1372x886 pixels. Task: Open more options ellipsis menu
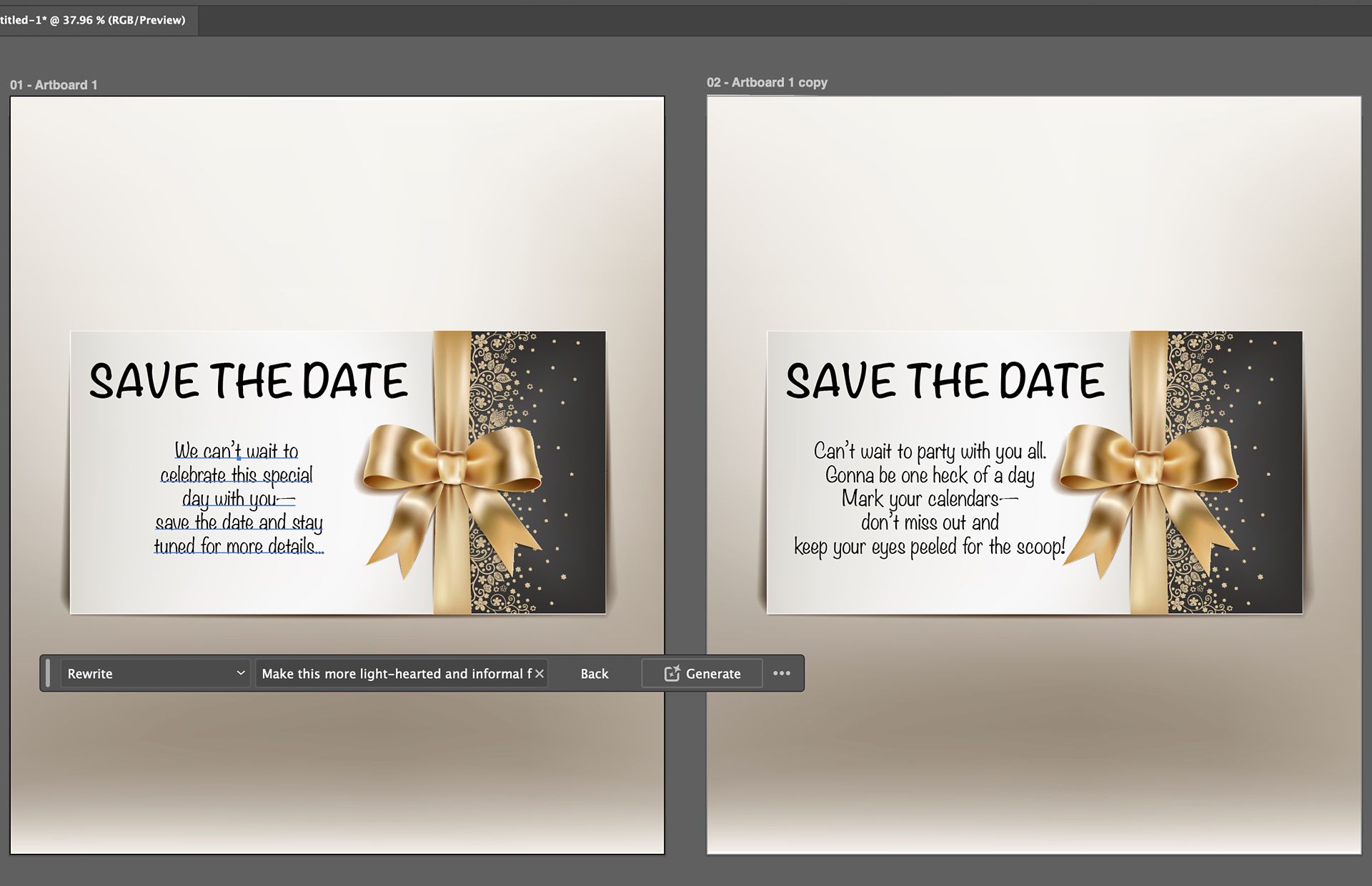tap(782, 673)
